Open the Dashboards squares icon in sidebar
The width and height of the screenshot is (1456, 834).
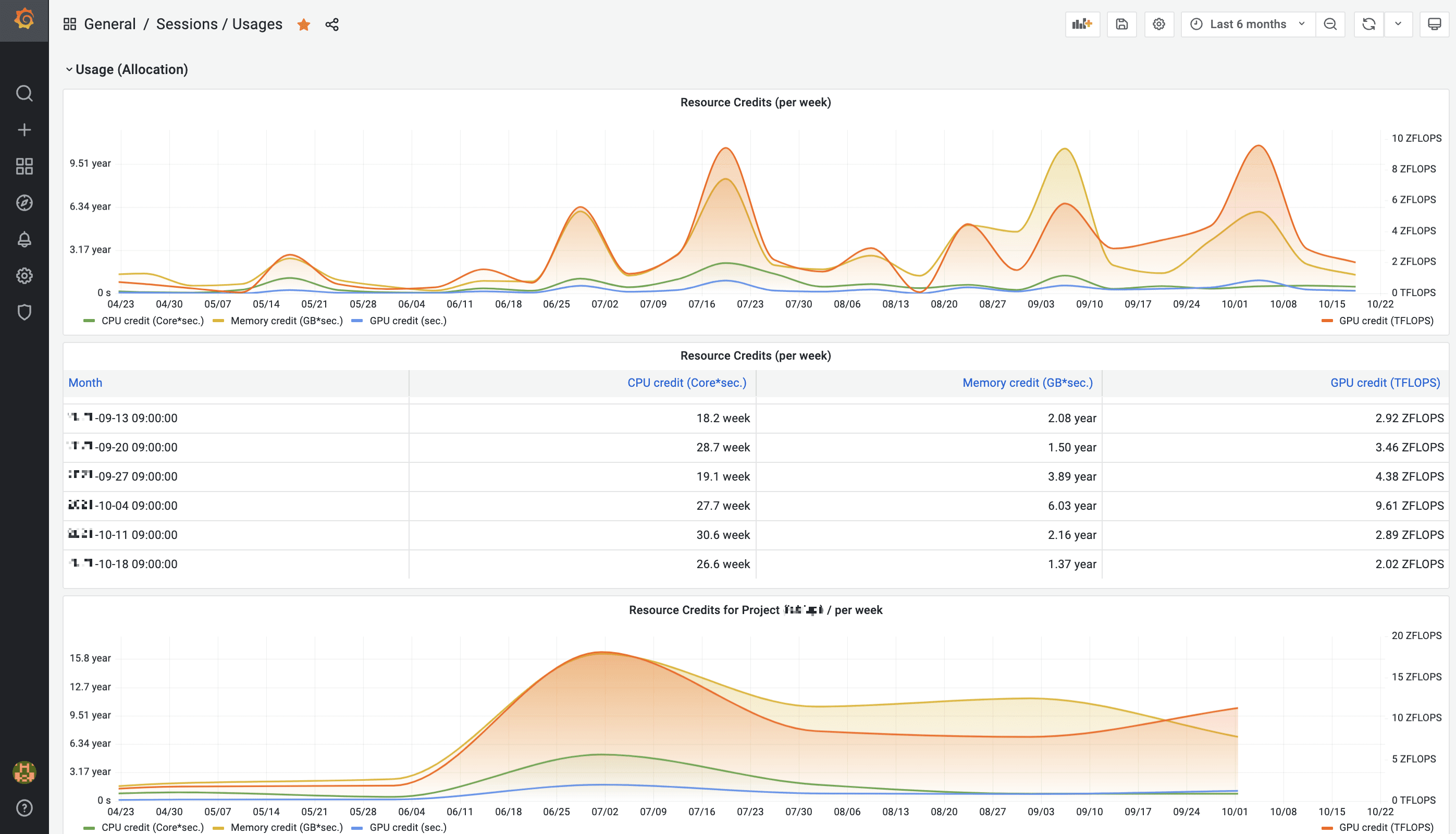[24, 167]
